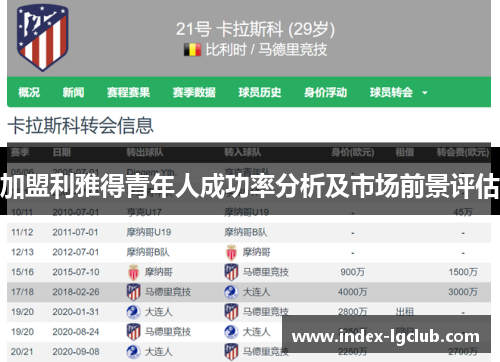Switch to the 新闻 tab
The width and height of the screenshot is (500, 362).
click(x=73, y=92)
